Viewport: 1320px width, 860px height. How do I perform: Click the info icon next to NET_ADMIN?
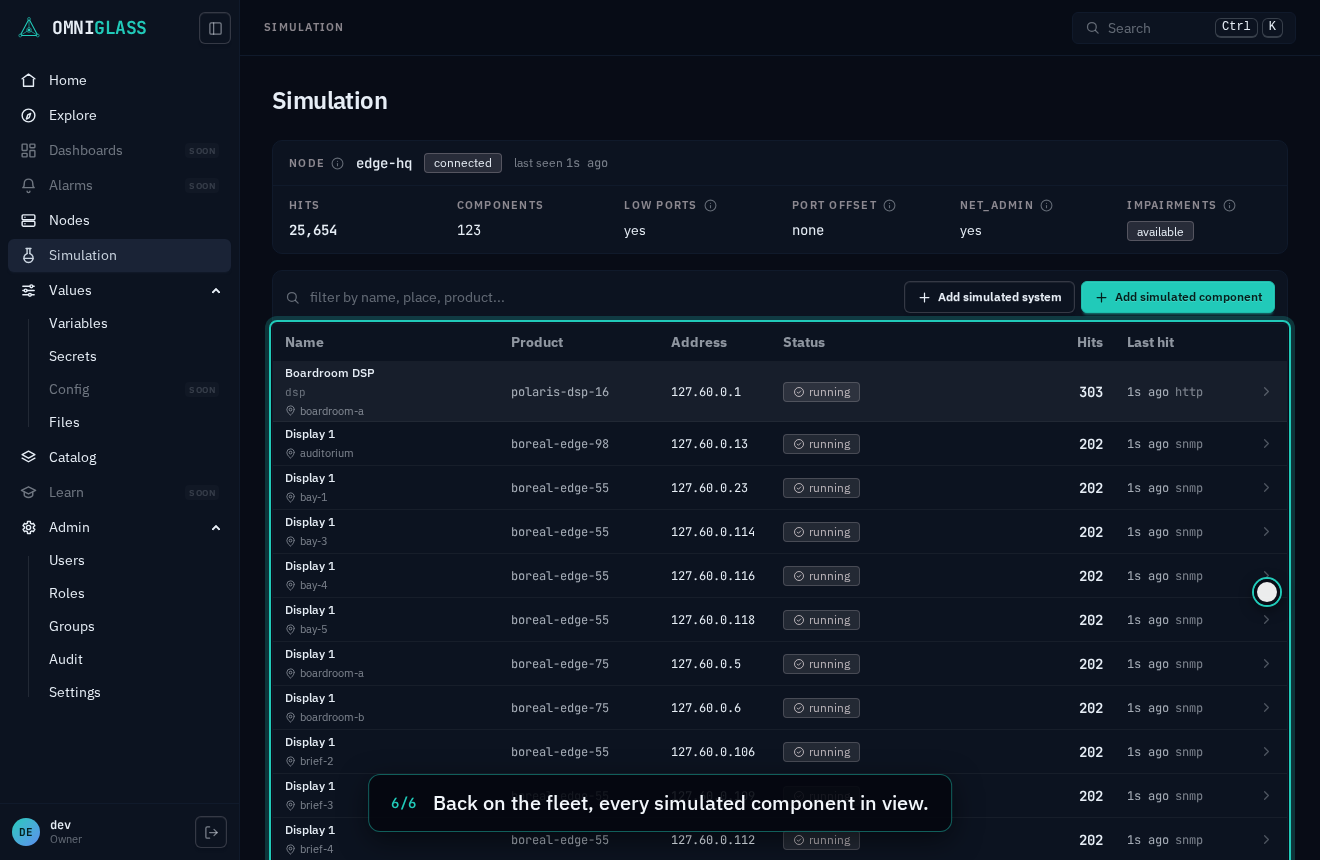tap(1047, 205)
